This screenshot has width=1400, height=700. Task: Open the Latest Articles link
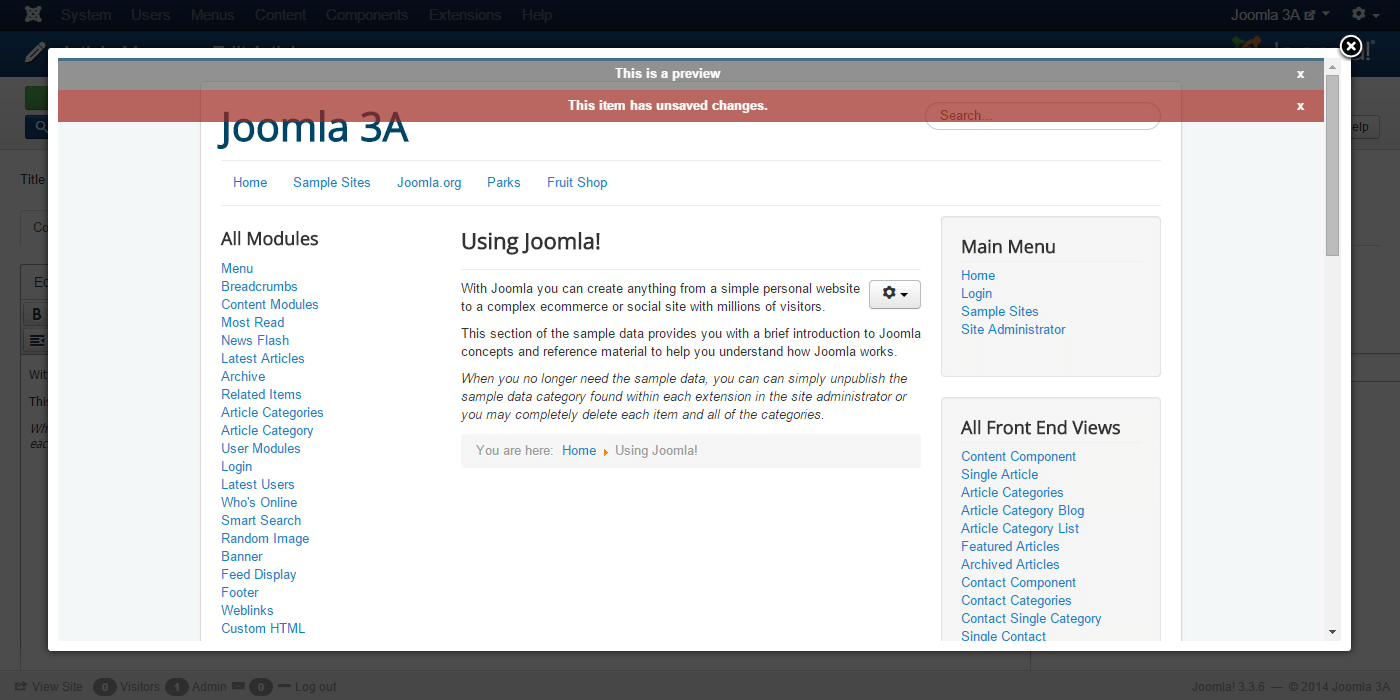point(263,359)
